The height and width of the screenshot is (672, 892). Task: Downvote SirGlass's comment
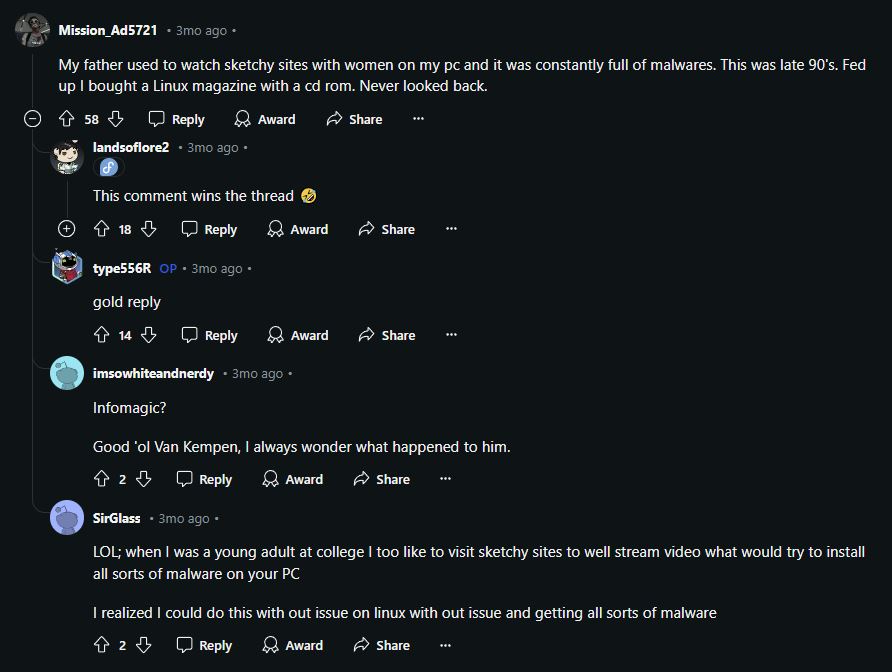click(143, 645)
